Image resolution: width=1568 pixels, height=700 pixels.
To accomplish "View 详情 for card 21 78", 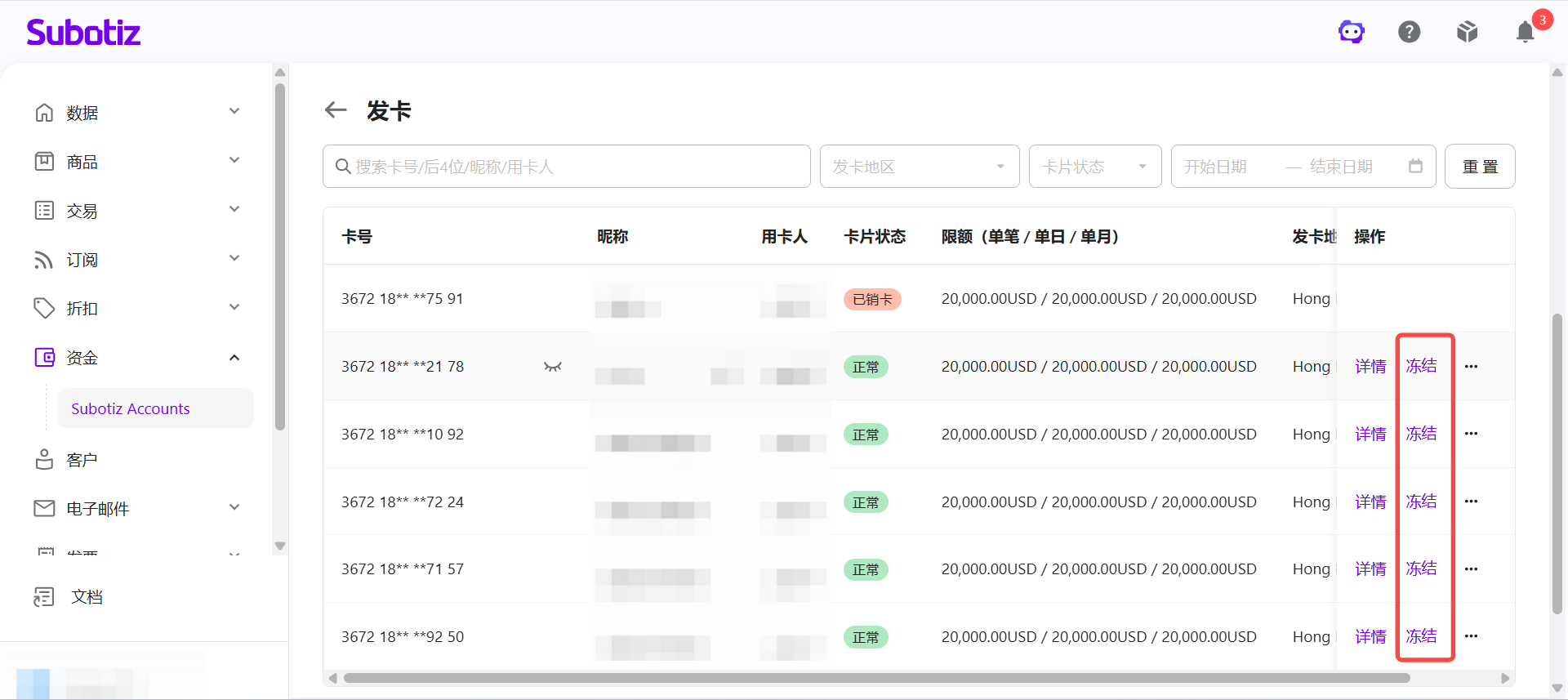I will (x=1370, y=367).
